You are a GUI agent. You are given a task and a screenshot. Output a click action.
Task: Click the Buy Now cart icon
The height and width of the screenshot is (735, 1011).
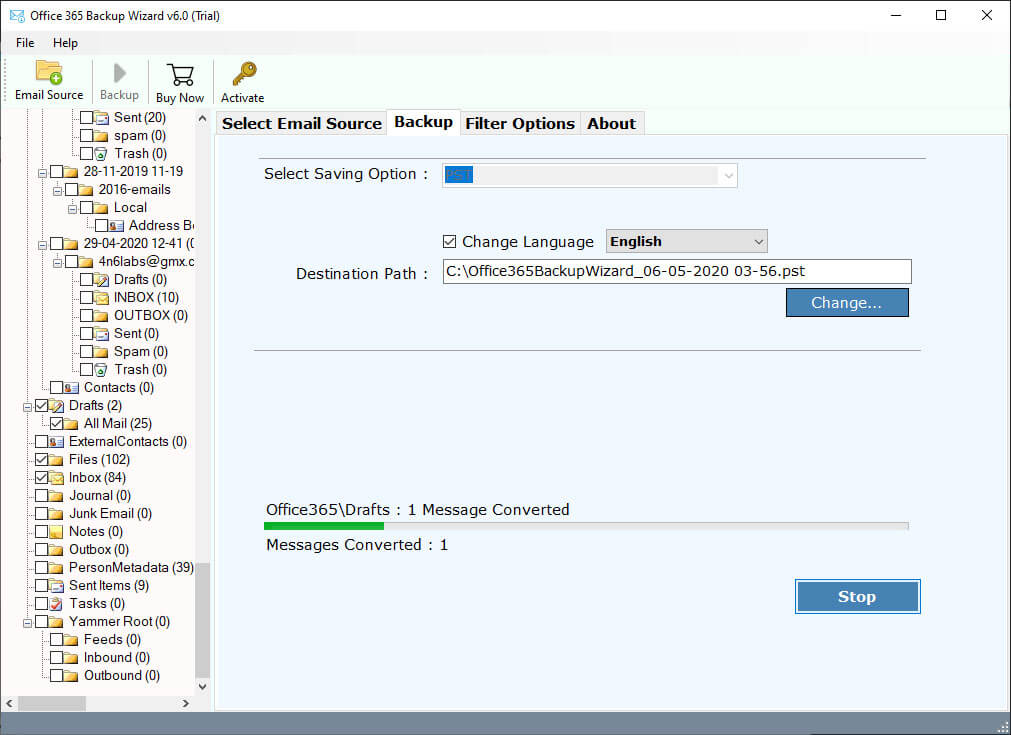pos(180,75)
